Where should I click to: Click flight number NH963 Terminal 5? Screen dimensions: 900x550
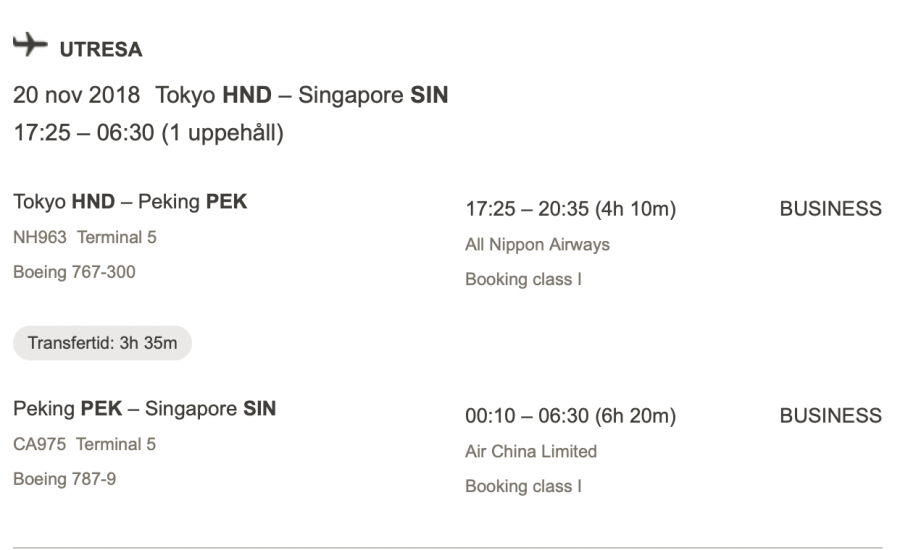coord(85,238)
